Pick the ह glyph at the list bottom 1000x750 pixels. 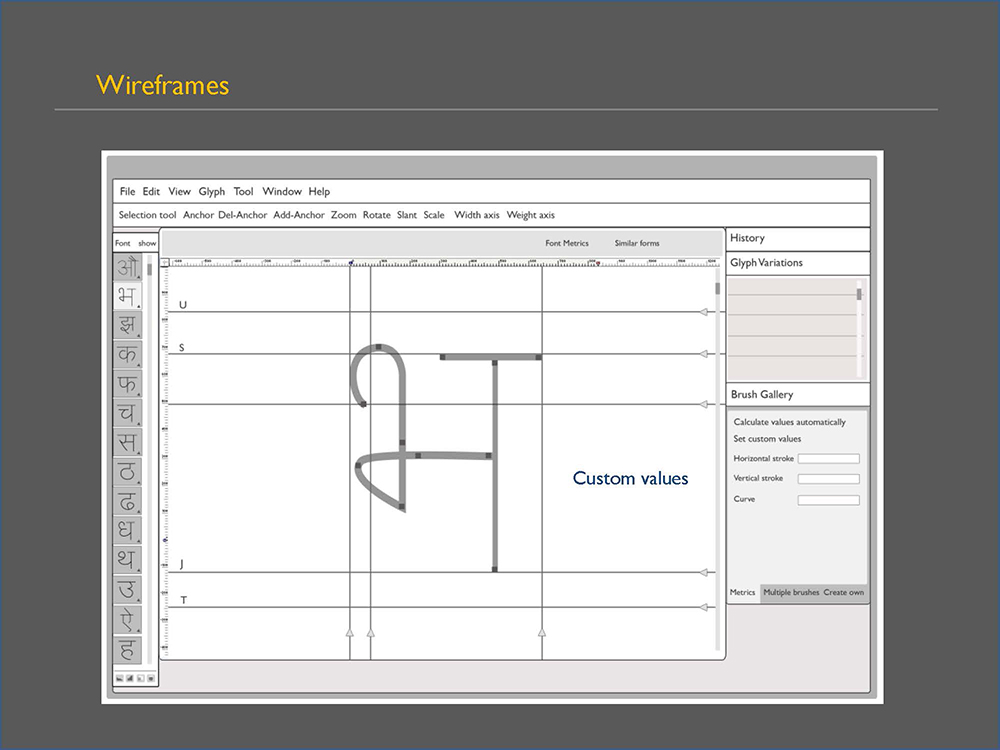128,649
